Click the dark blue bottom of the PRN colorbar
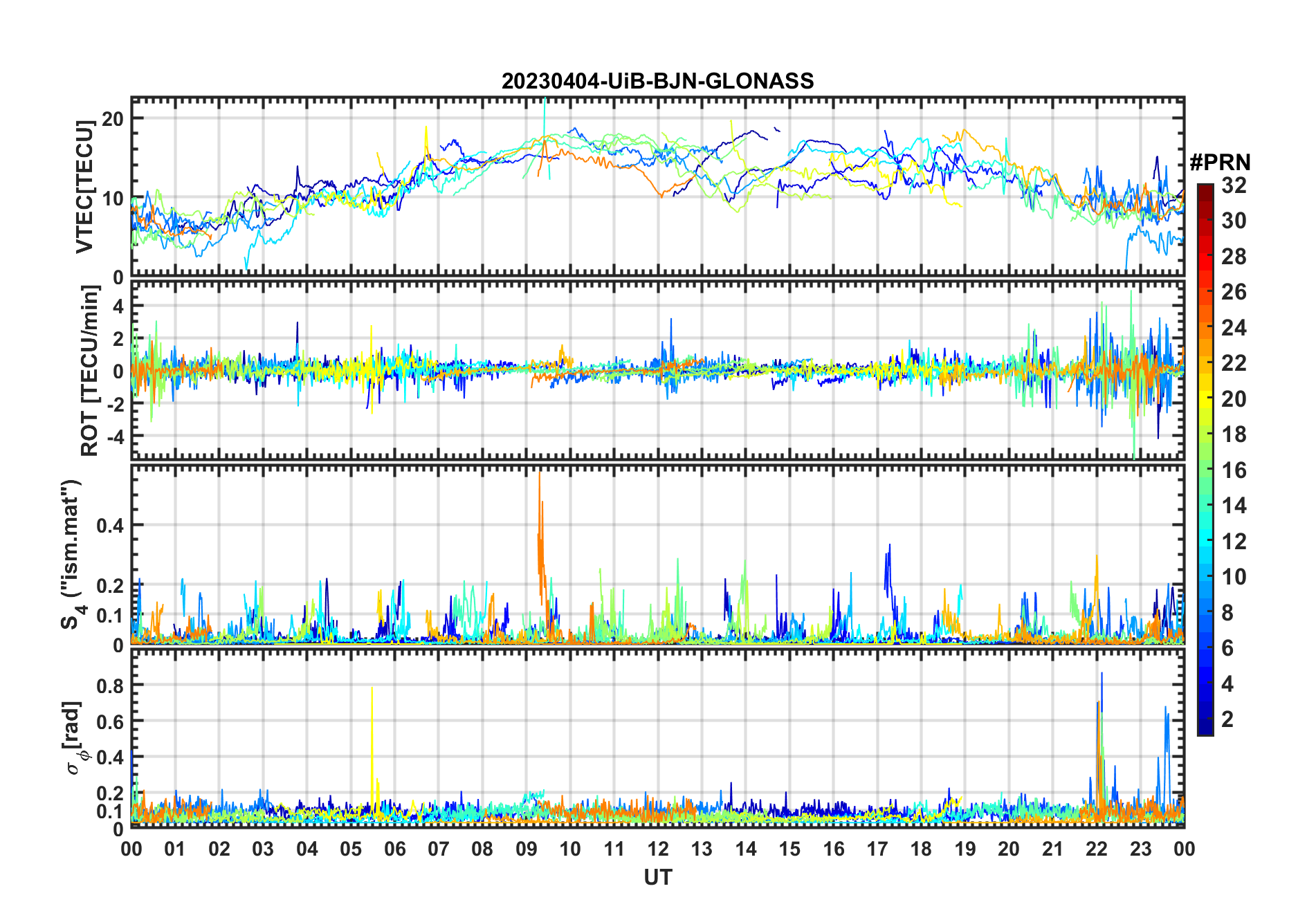 click(1205, 728)
